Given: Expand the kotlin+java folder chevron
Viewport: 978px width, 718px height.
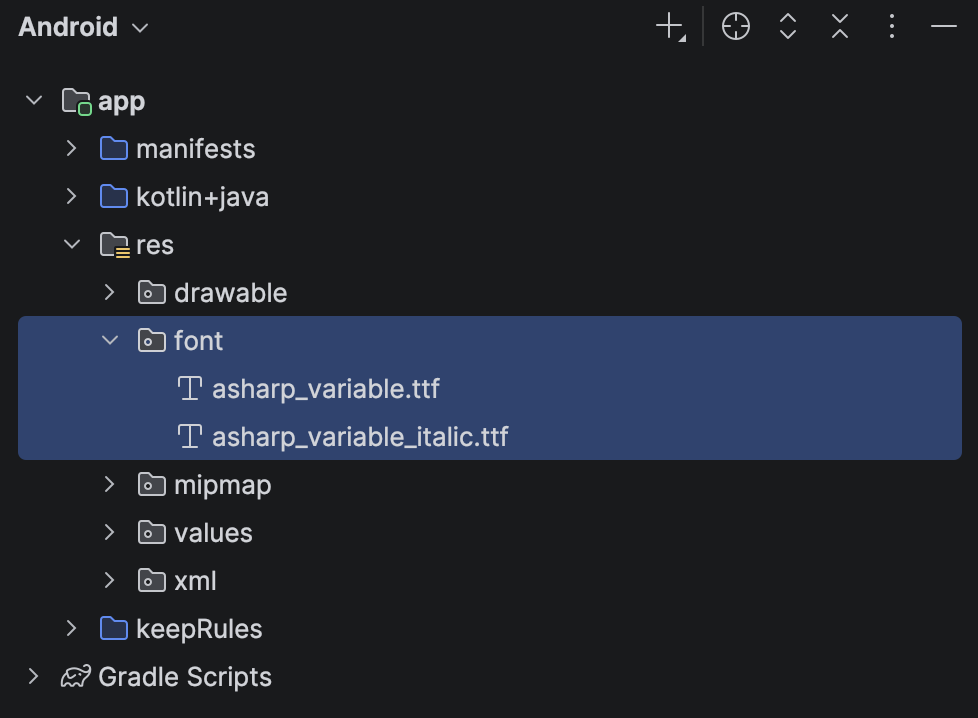Looking at the screenshot, I should 72,196.
